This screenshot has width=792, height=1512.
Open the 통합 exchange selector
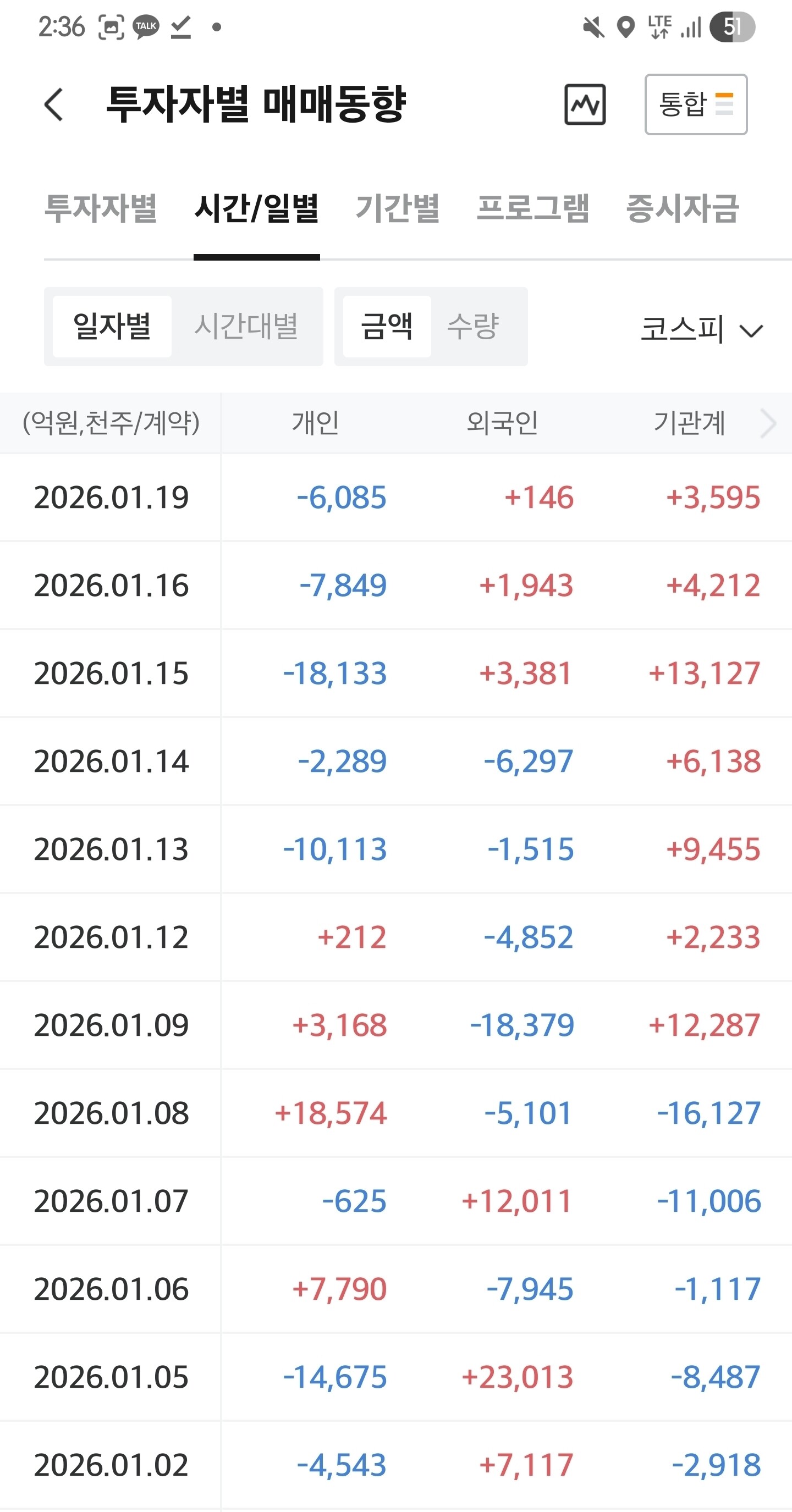point(696,104)
